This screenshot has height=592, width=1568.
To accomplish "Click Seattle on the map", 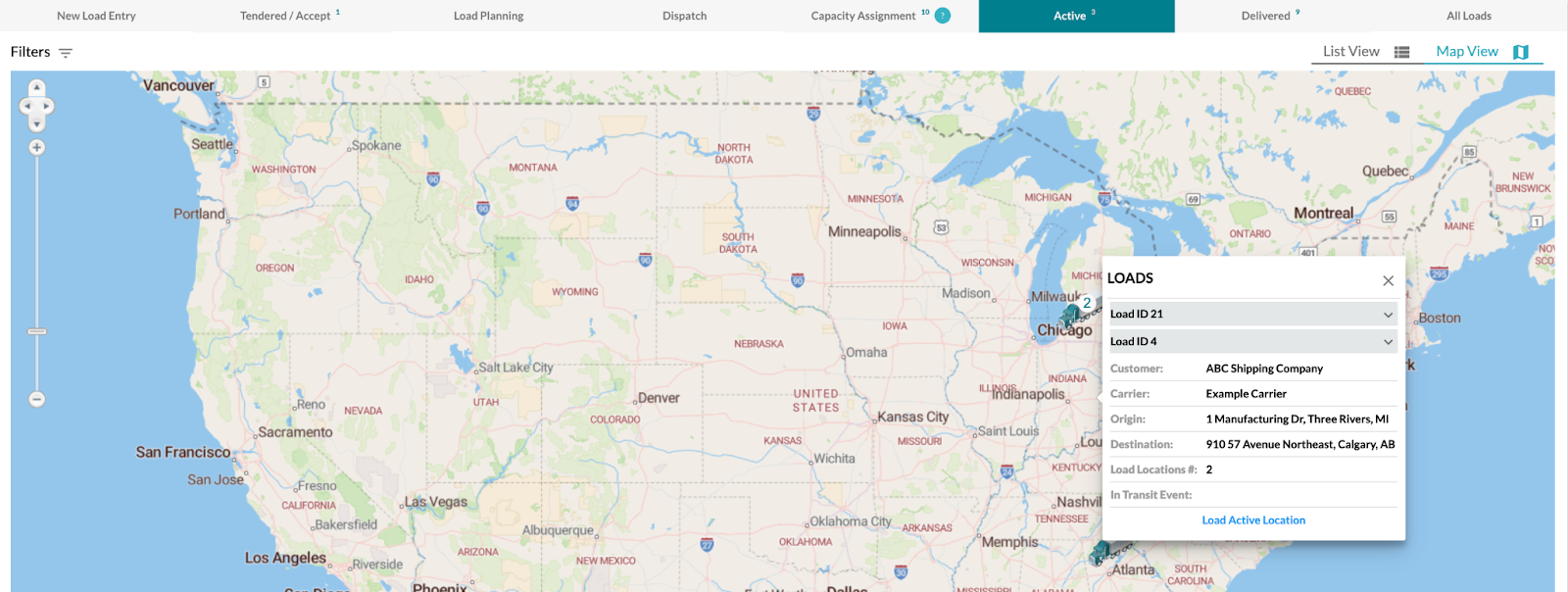I will pos(212,144).
